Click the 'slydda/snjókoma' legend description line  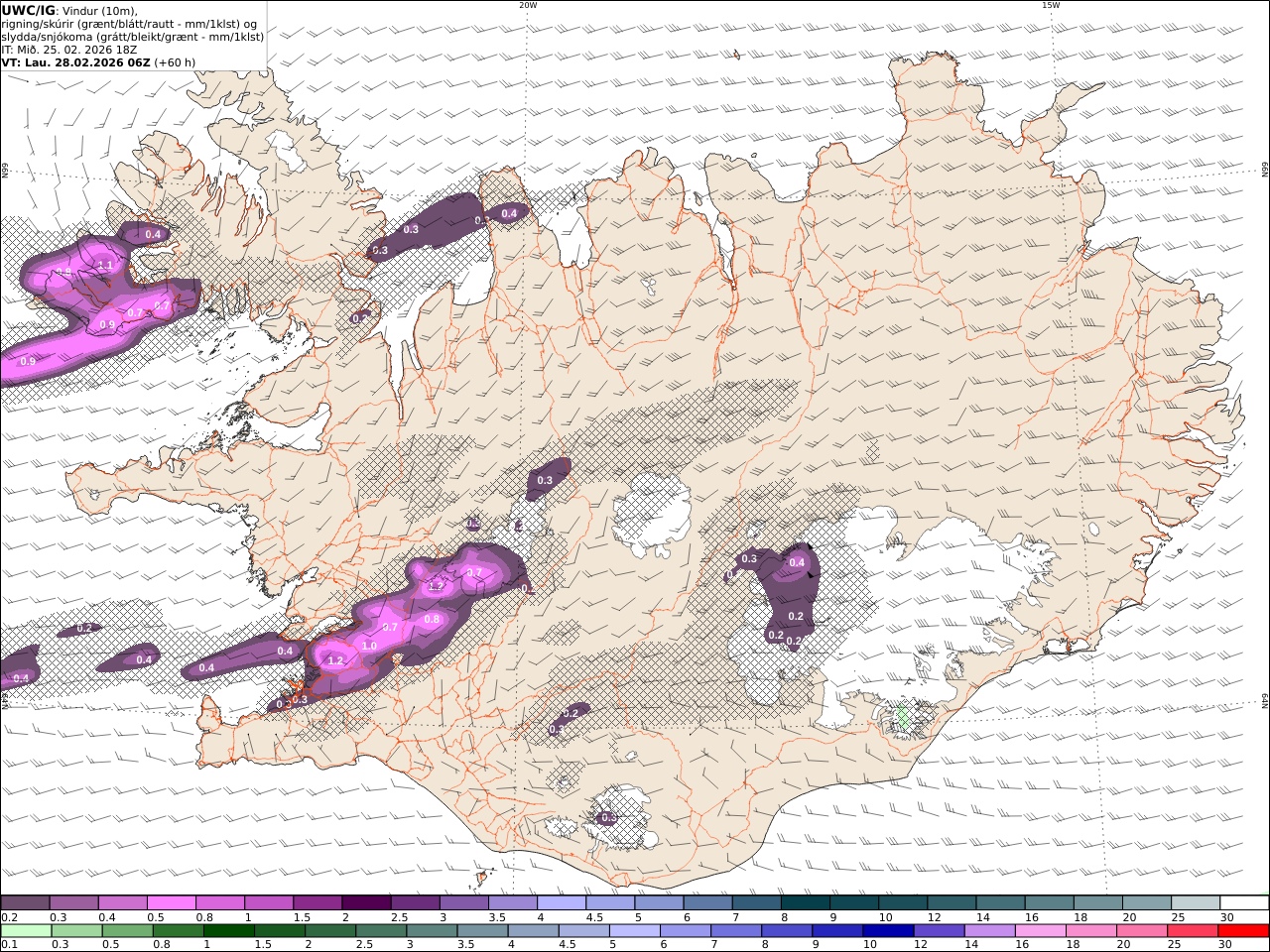133,37
